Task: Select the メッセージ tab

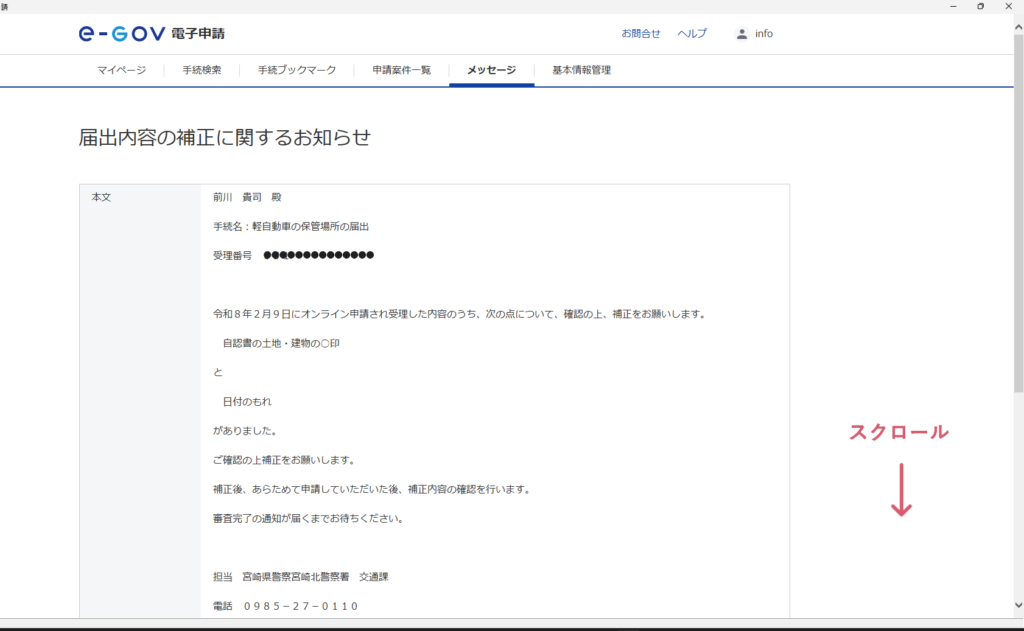Action: (491, 71)
